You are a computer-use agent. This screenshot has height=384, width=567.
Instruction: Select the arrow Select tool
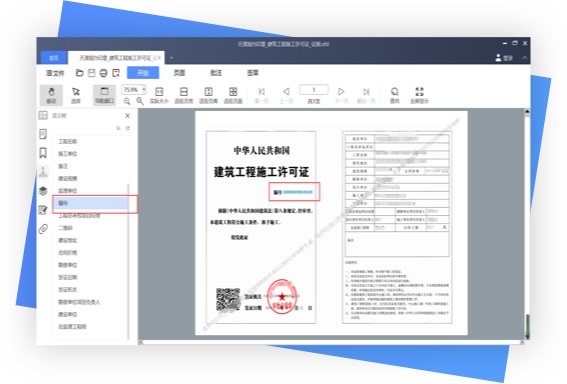[76, 95]
